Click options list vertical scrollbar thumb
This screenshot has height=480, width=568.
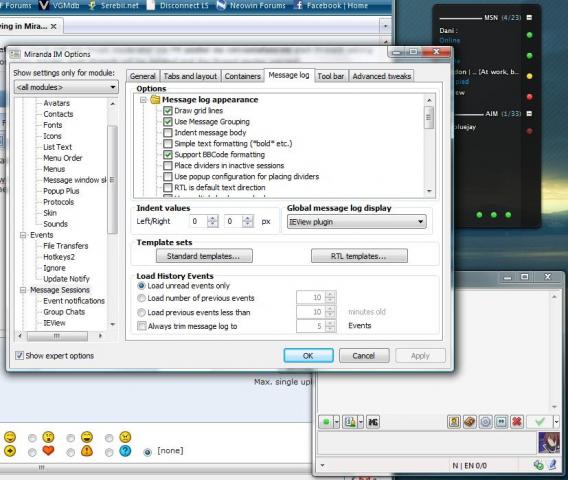[429, 118]
